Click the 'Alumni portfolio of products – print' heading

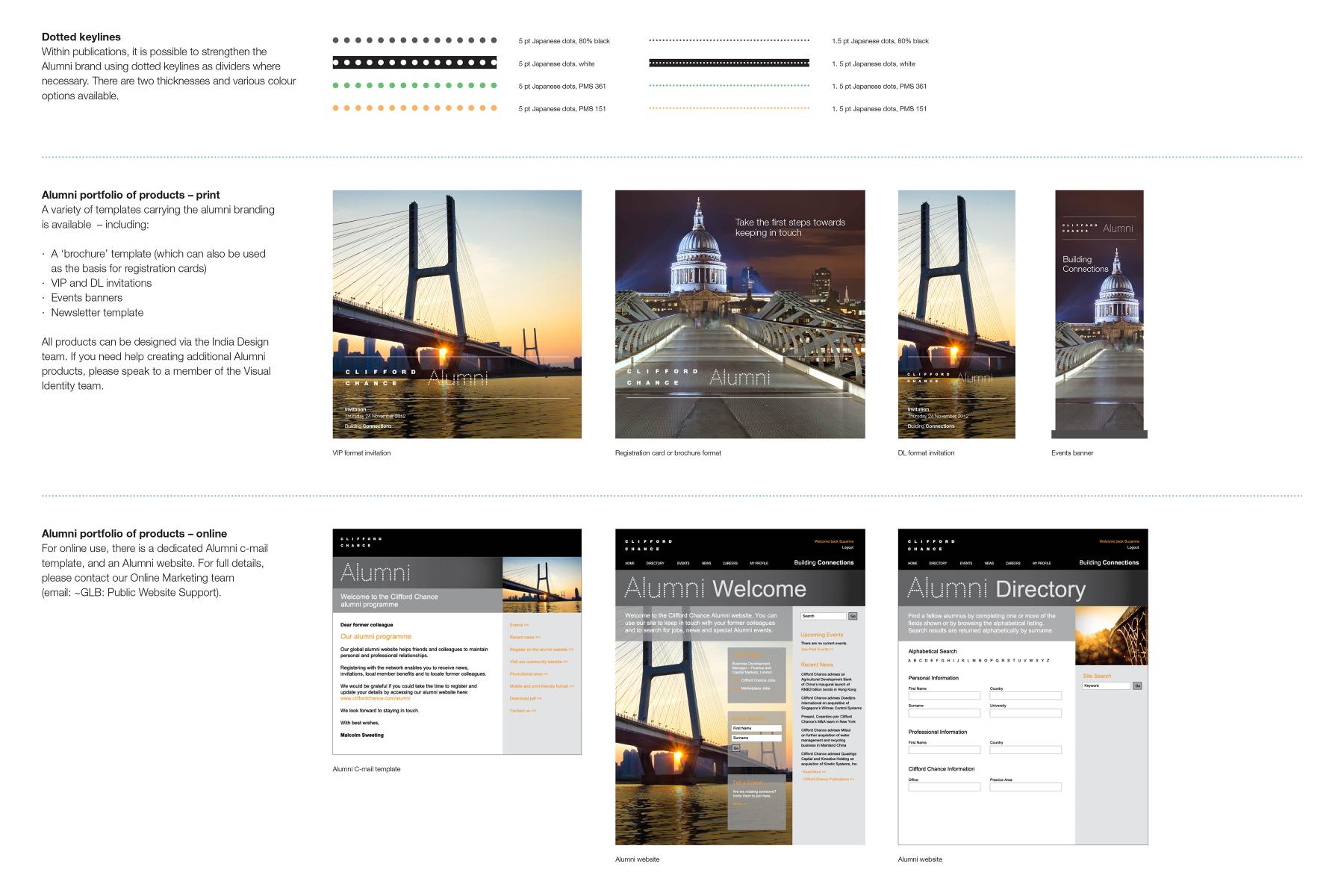[131, 195]
